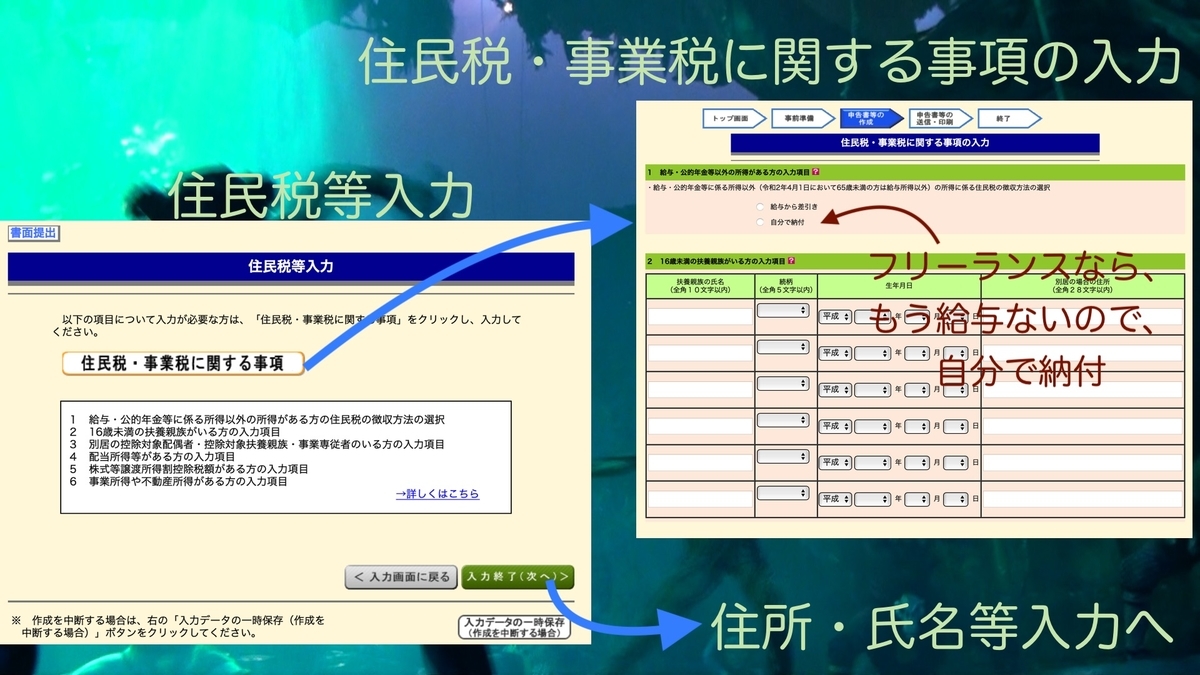The height and width of the screenshot is (675, 1200).
Task: Select the 自分で納付 radio button
Action: click(x=759, y=222)
